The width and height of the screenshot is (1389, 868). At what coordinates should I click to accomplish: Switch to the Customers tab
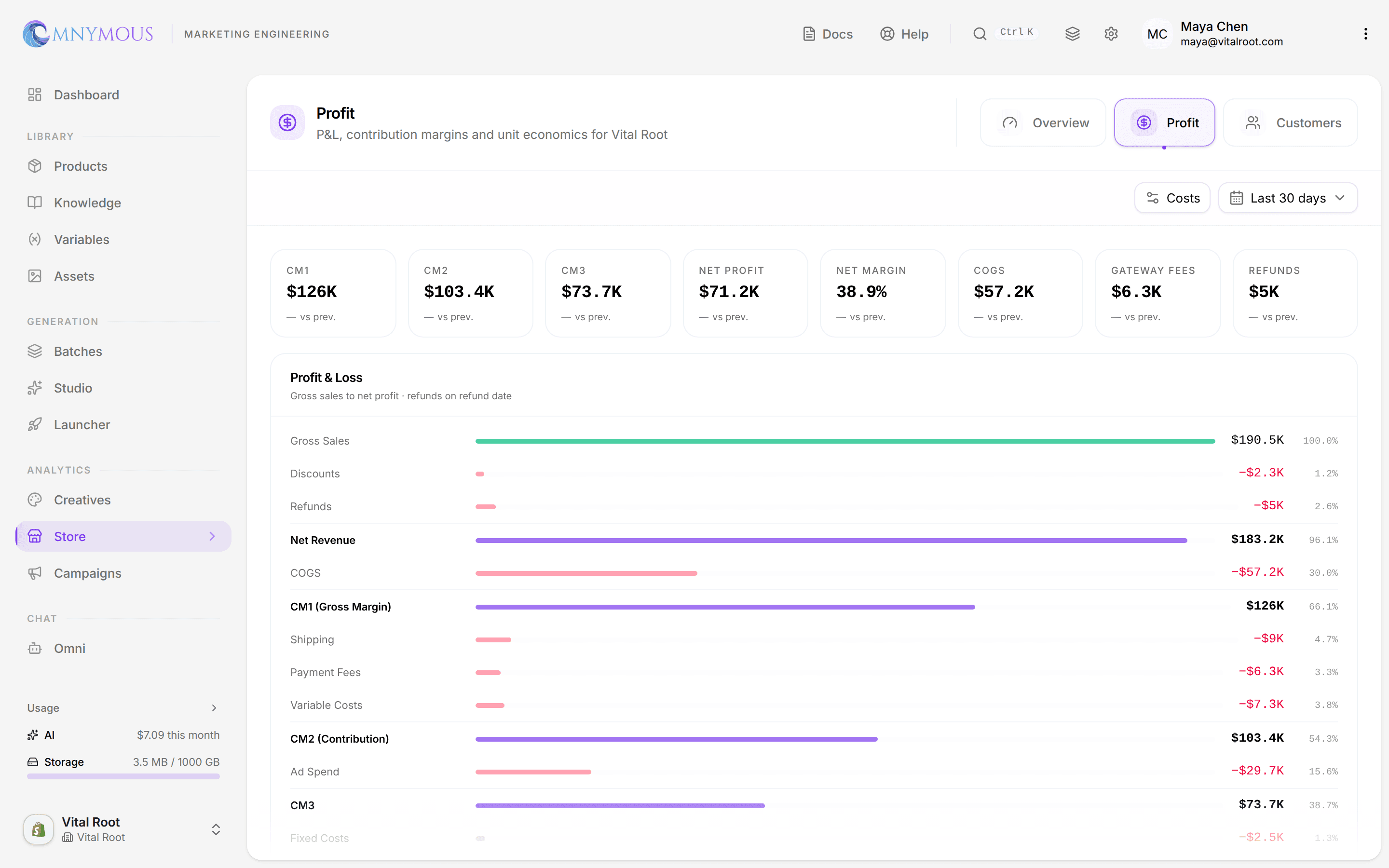[1290, 123]
